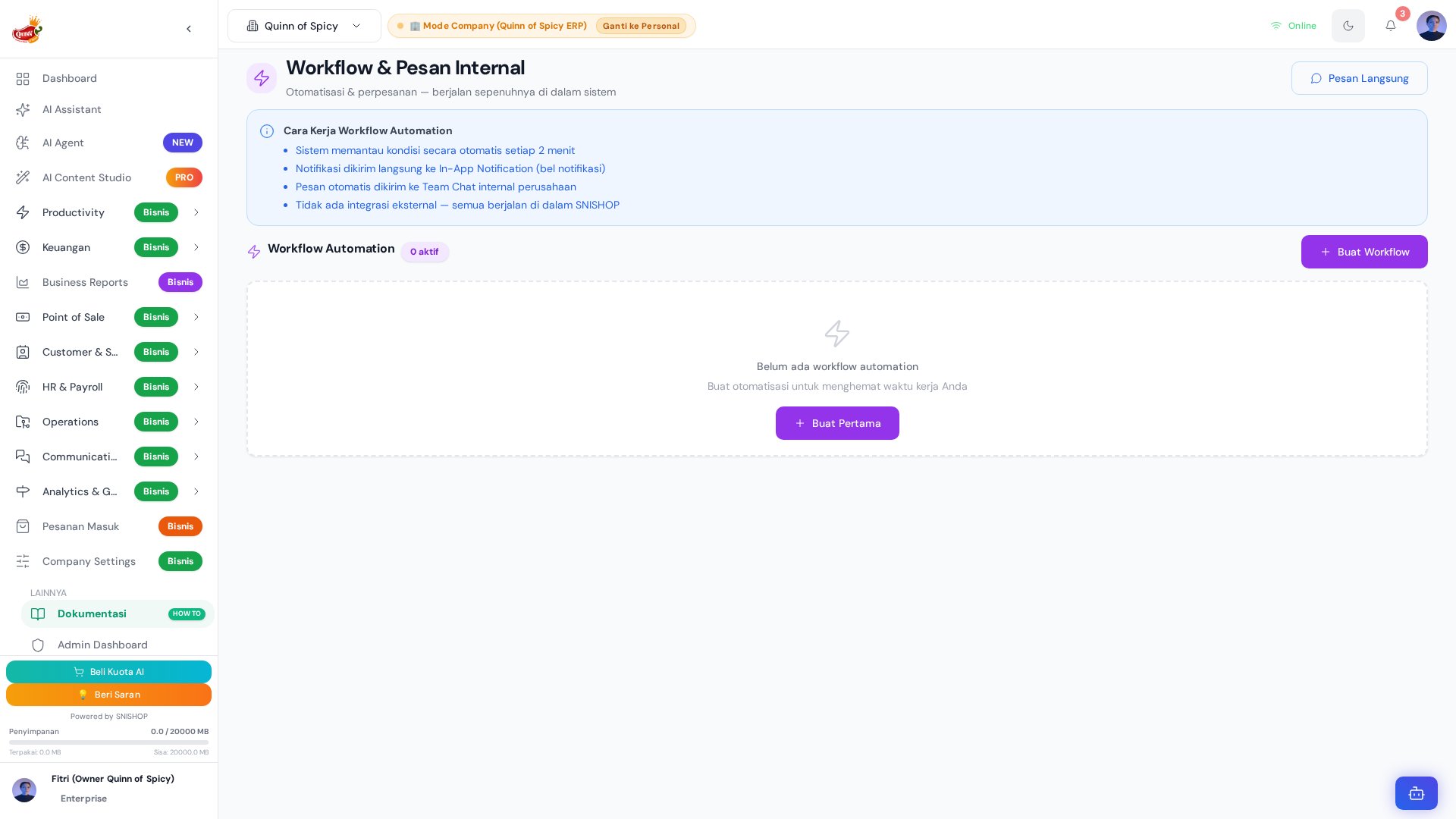Expand the Operations menu chevron
This screenshot has width=1456, height=819.
click(196, 422)
